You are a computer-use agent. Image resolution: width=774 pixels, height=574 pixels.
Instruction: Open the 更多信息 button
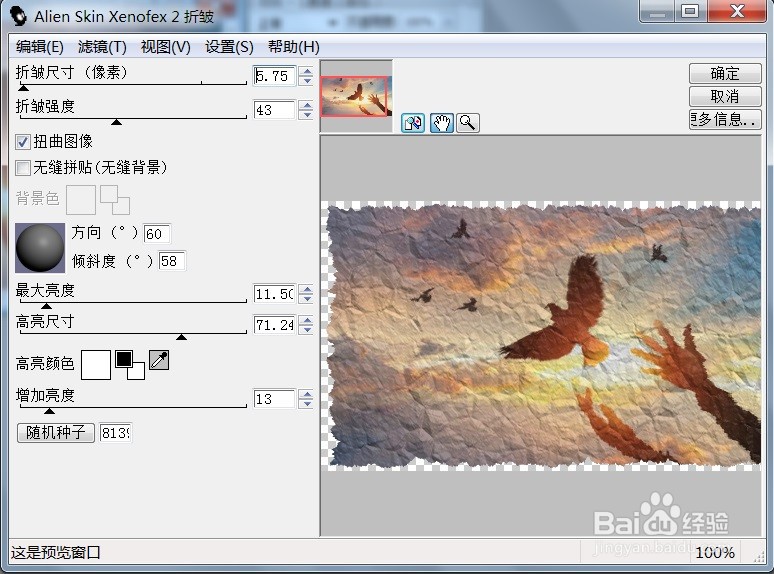[x=725, y=119]
